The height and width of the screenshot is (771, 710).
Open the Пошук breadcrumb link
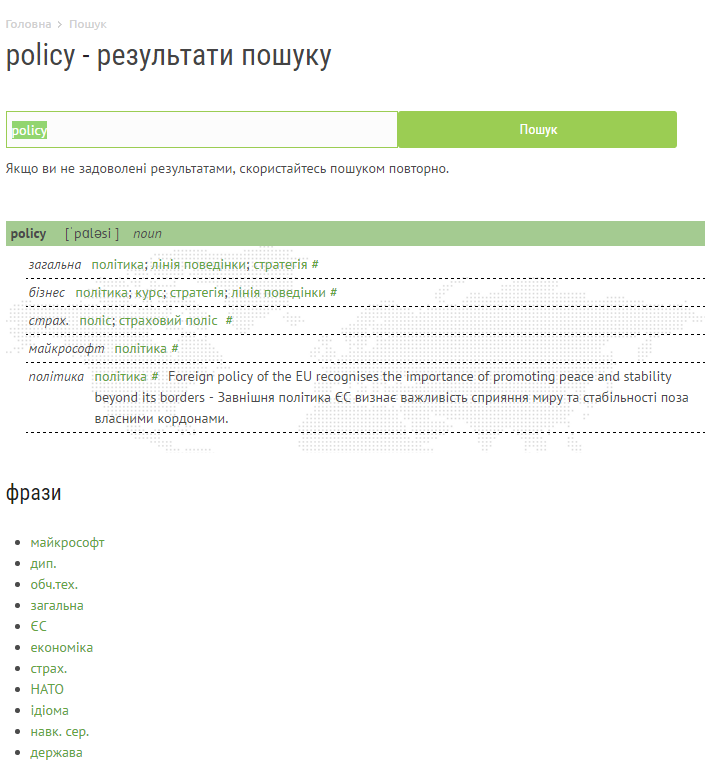point(87,24)
